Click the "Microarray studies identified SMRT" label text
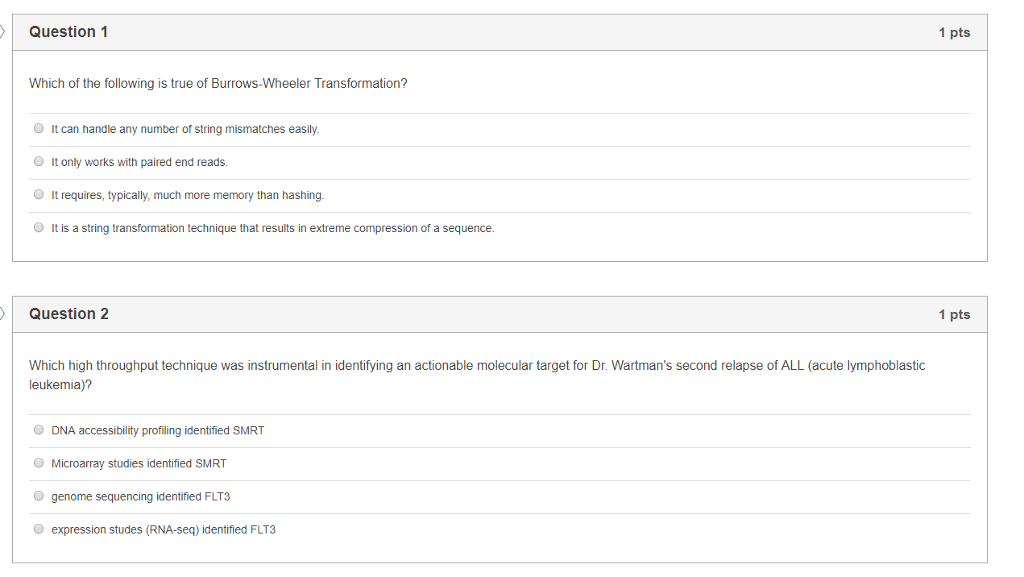The image size is (1024, 577). 139,463
